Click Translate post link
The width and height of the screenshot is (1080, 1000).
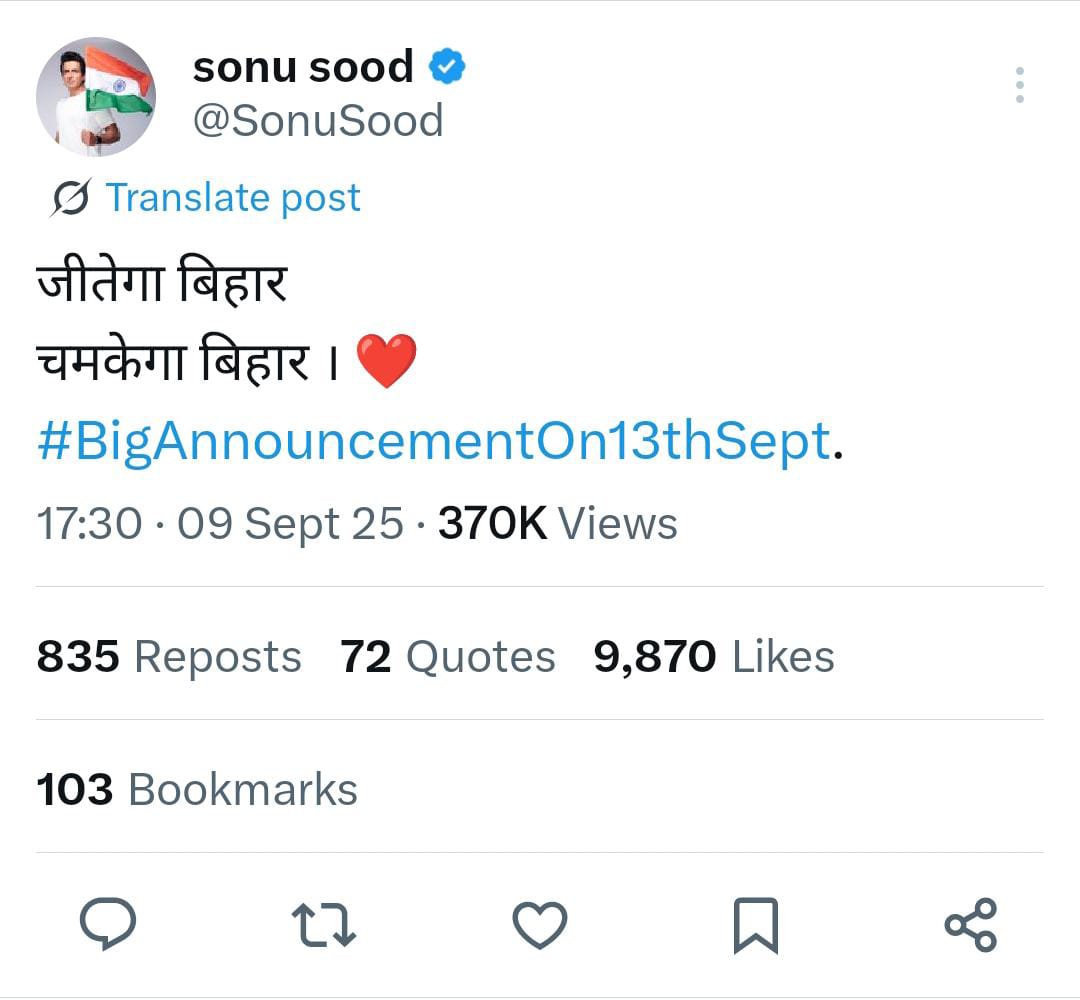coord(232,198)
